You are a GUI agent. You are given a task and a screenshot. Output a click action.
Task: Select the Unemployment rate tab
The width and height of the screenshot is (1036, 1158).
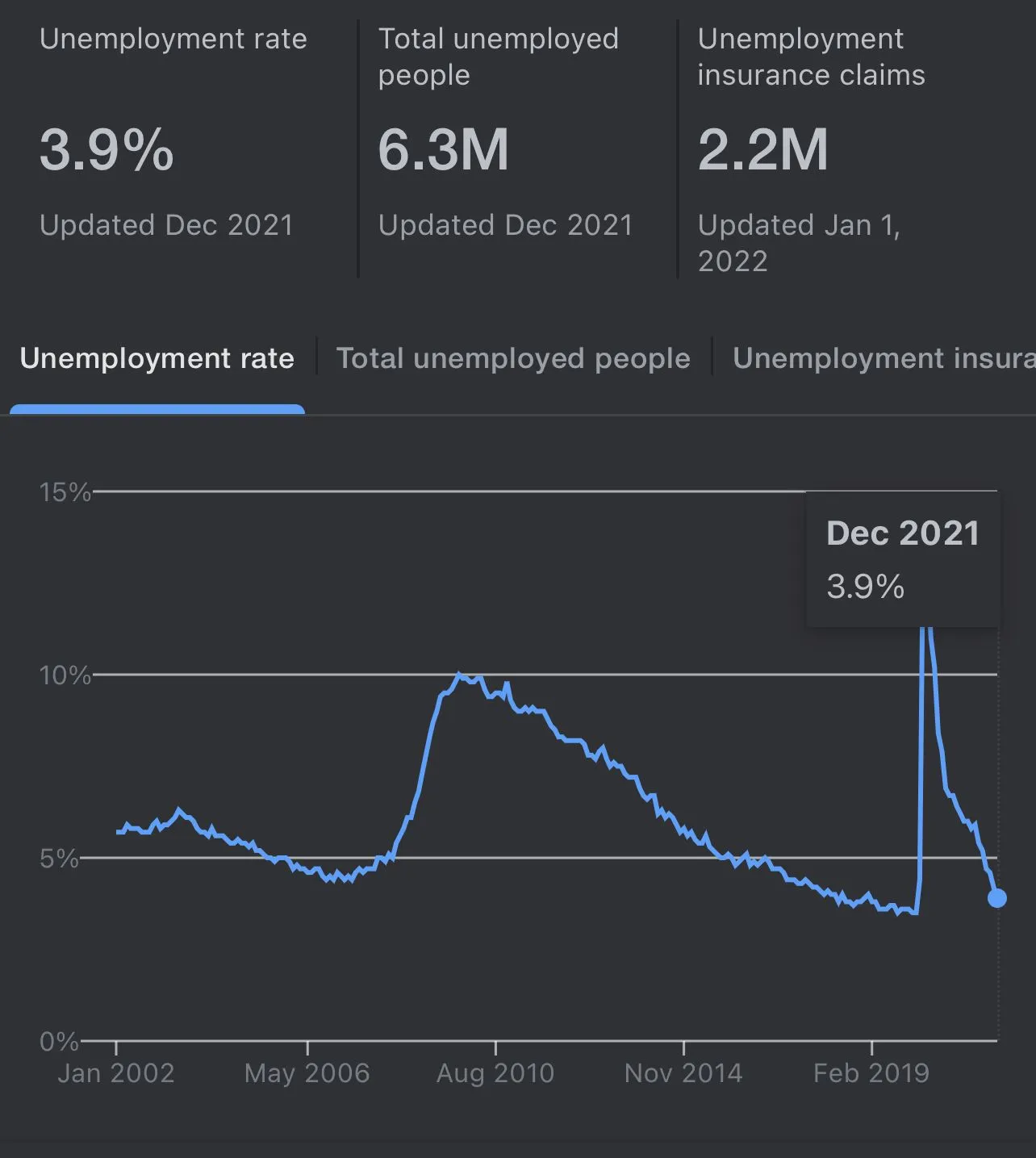point(157,358)
